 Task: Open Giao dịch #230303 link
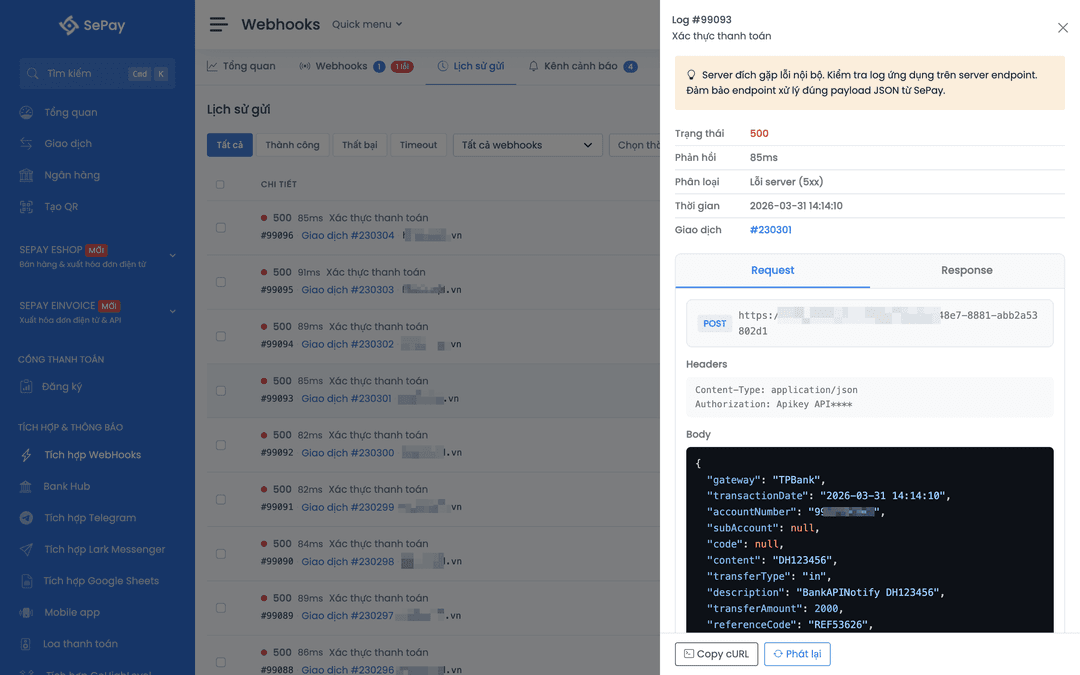[348, 290]
